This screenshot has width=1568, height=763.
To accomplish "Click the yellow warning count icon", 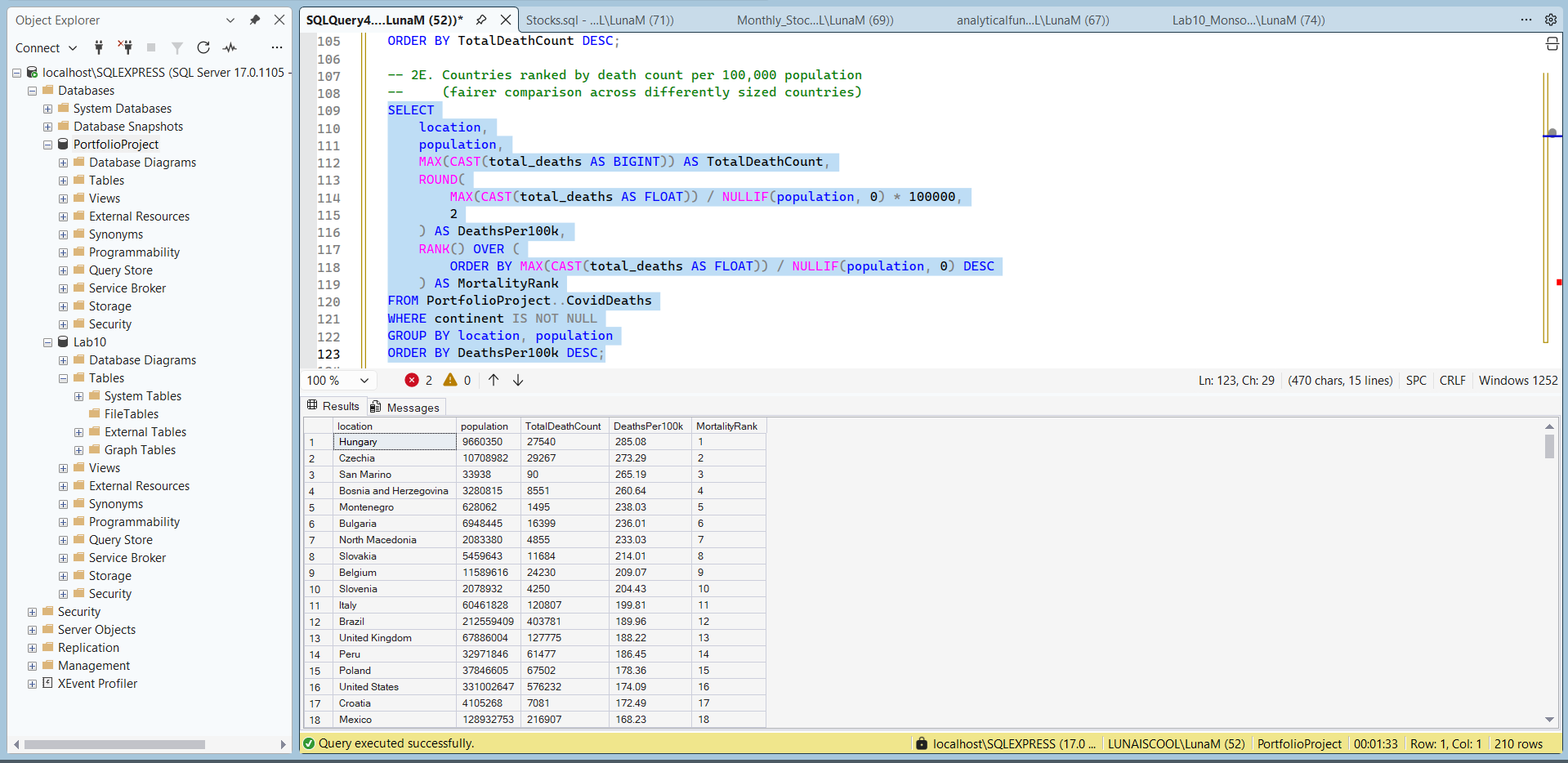I will click(x=450, y=380).
